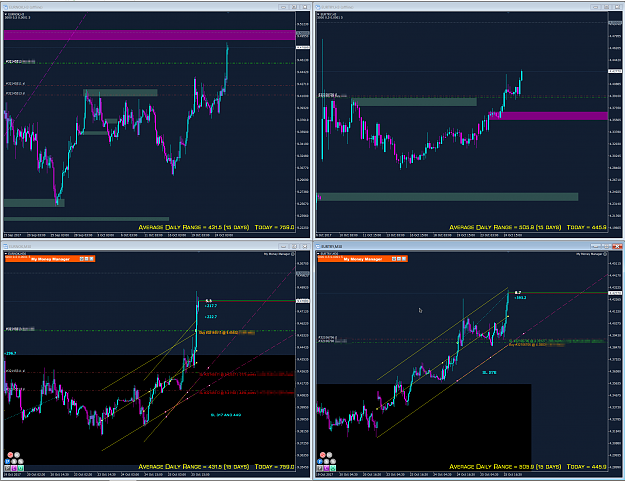
Task: Click the expert advisor face icon in EURNOK M30
Action: click(293, 254)
